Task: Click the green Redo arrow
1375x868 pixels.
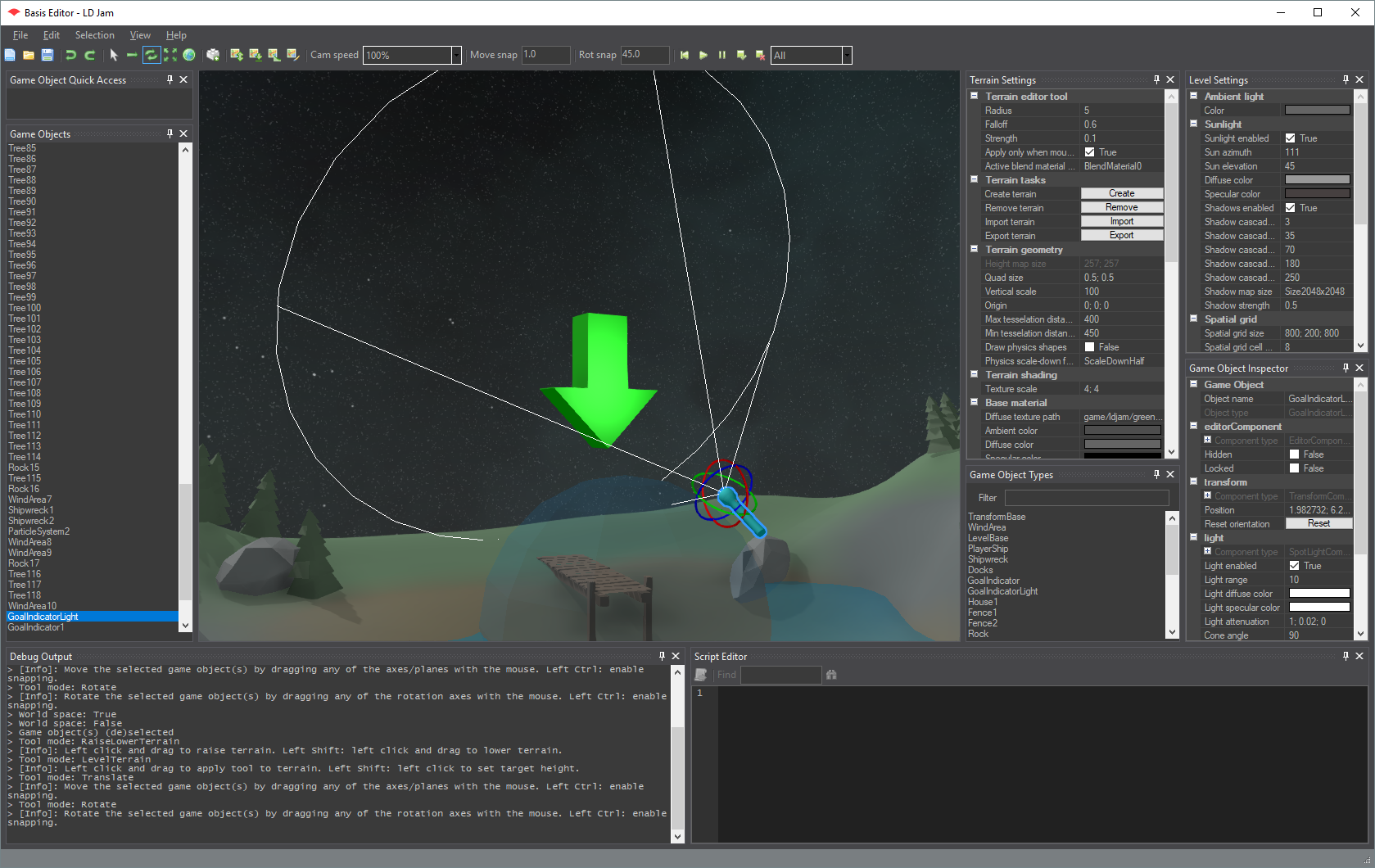Action: pyautogui.click(x=90, y=55)
